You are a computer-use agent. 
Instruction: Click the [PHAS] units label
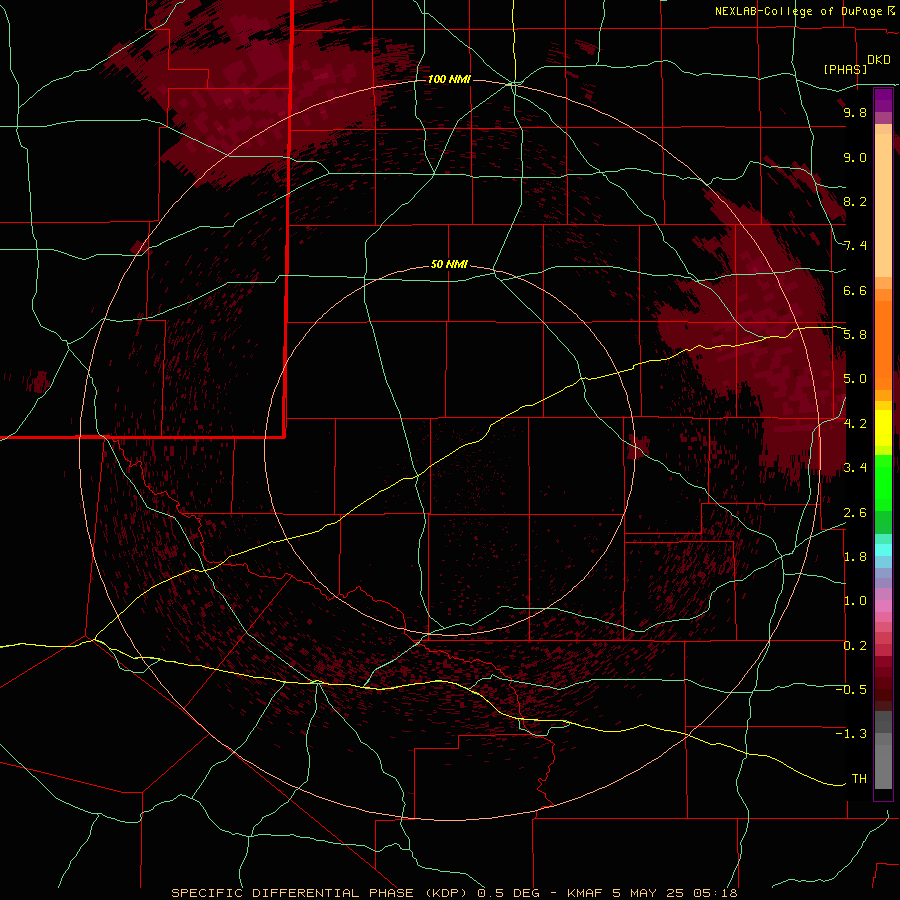845,69
